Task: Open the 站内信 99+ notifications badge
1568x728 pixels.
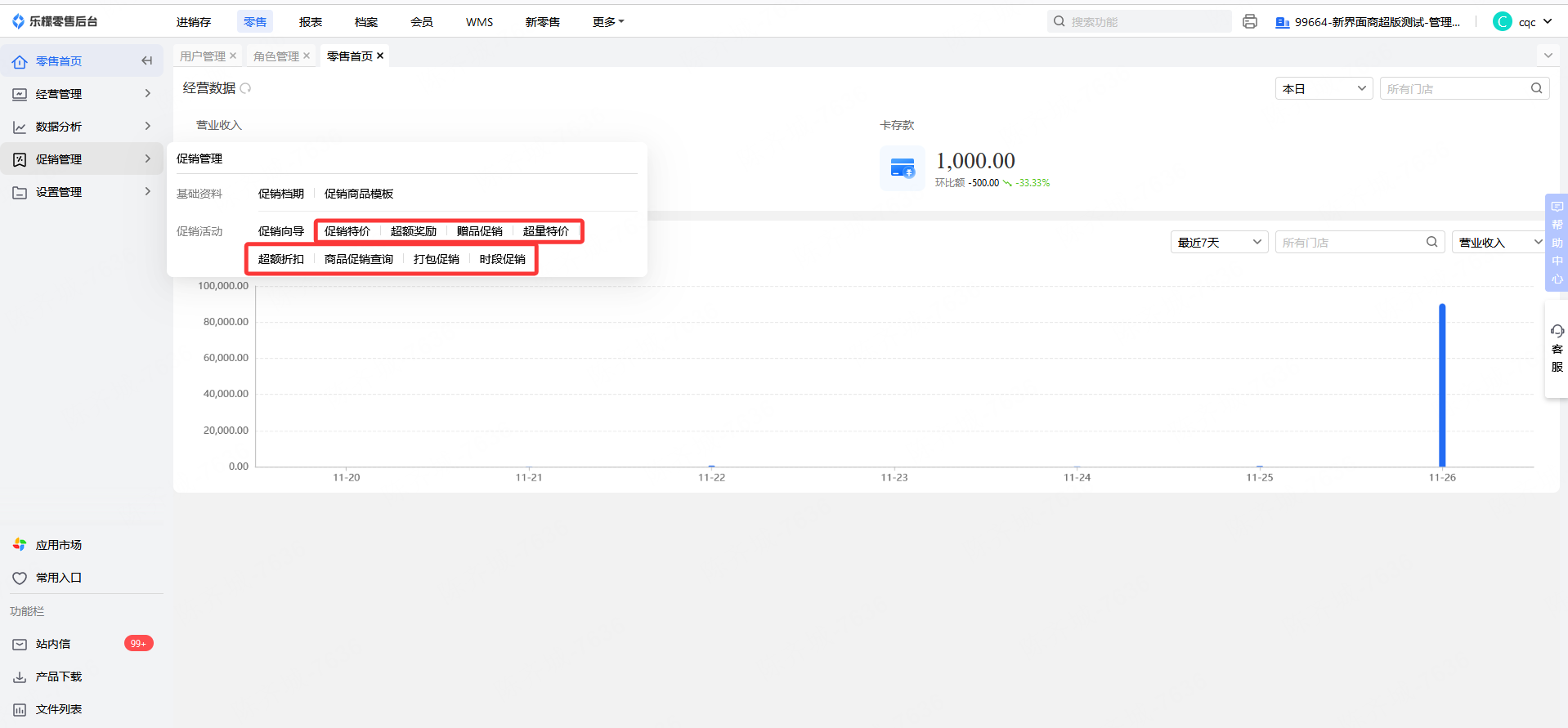Action: tap(139, 644)
